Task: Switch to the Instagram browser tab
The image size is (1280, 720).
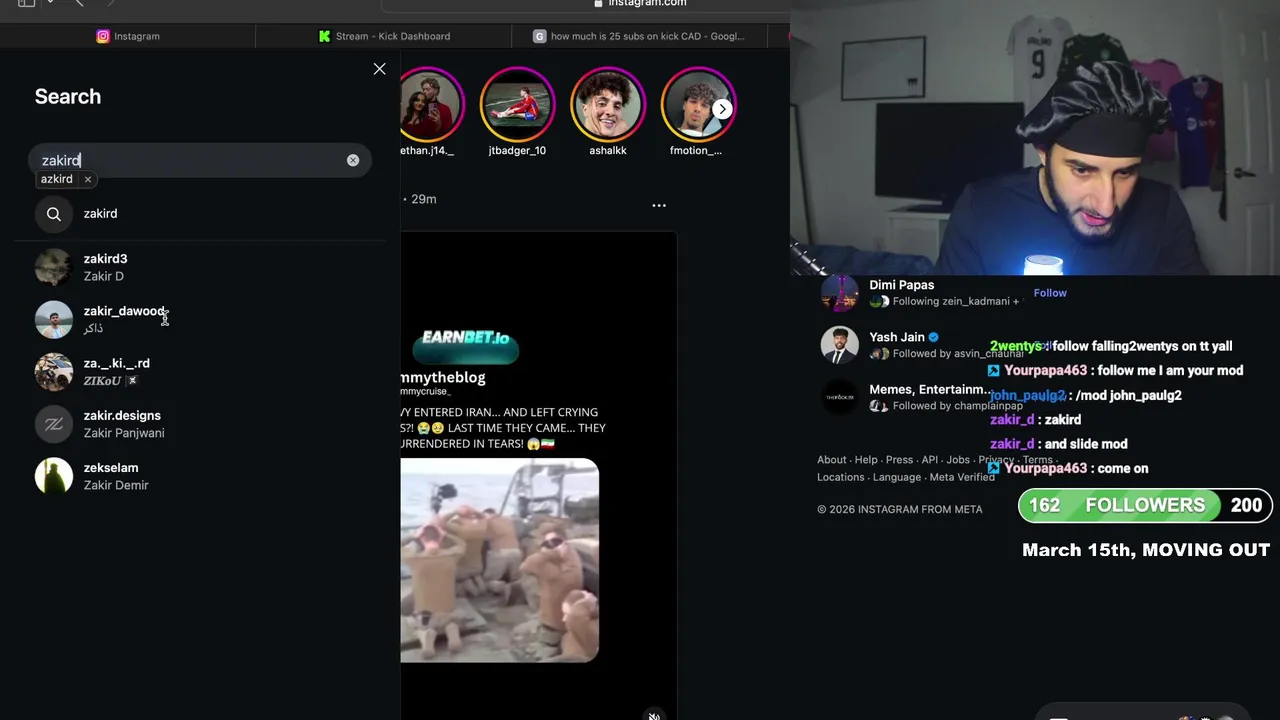Action: click(128, 36)
